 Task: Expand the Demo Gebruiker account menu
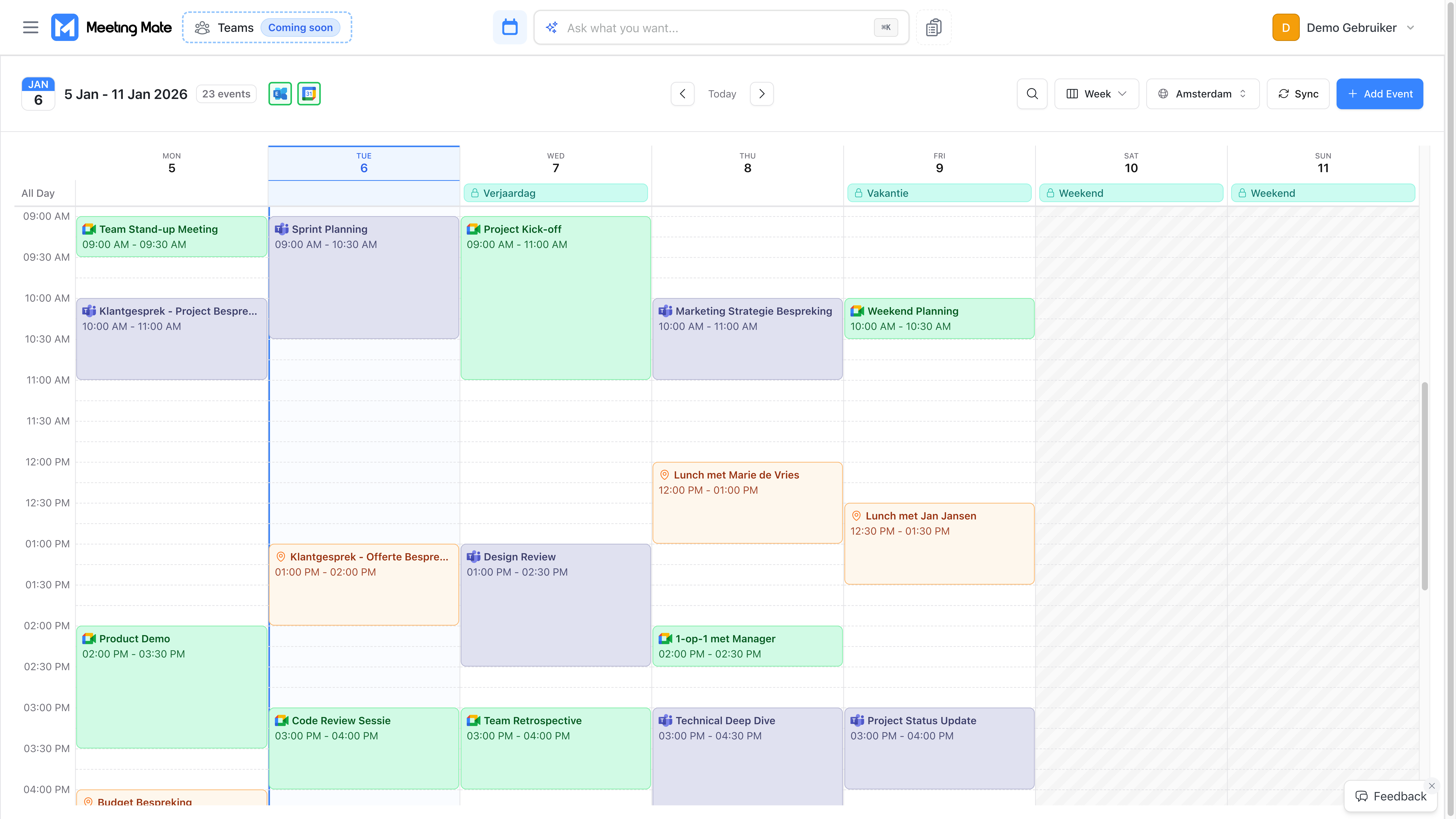pos(1410,28)
